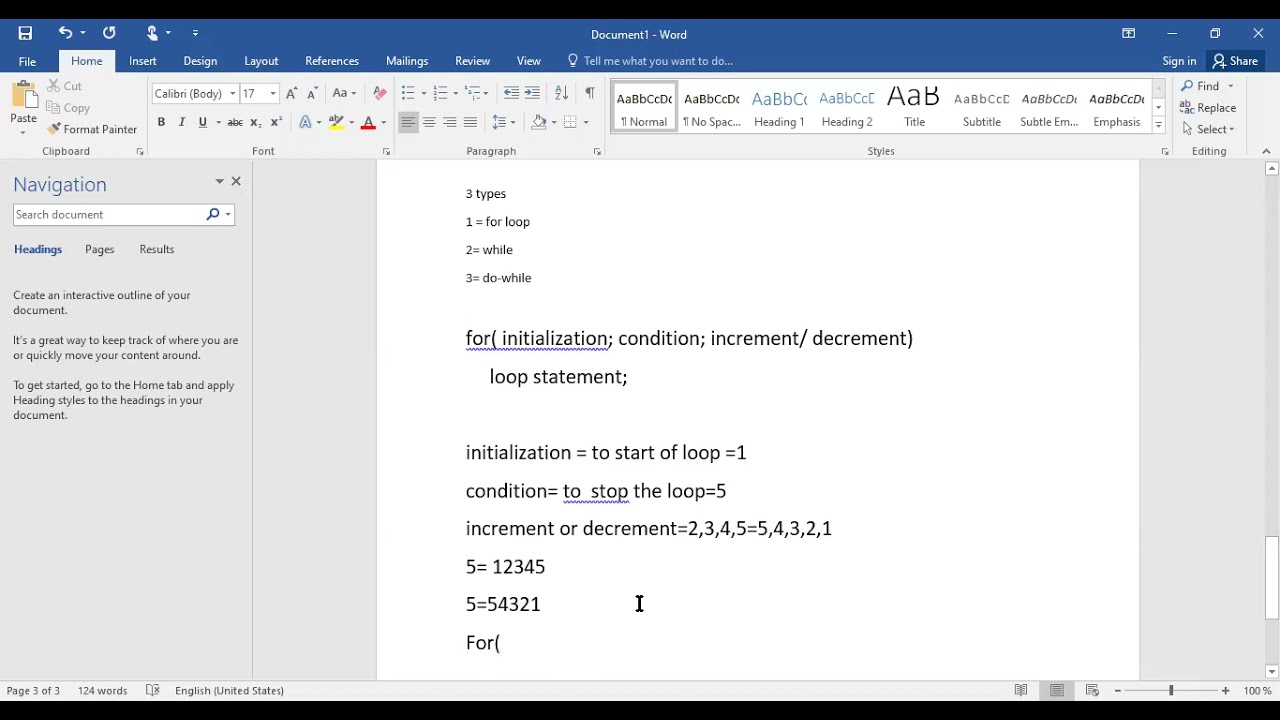Click the Redo/Repeat icon
1280x720 pixels.
(x=109, y=33)
